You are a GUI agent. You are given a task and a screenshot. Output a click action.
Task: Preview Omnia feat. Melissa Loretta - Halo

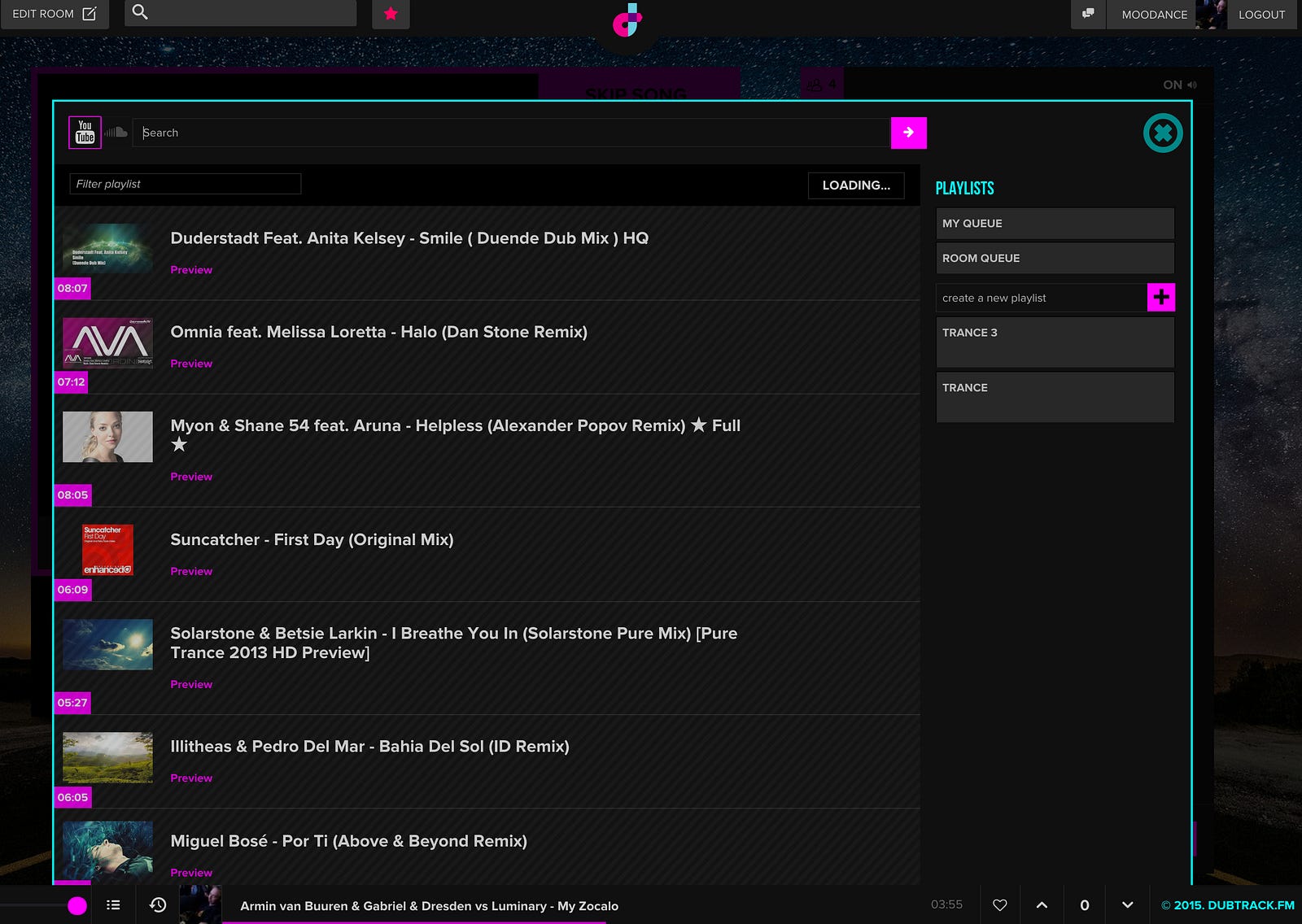click(x=191, y=364)
